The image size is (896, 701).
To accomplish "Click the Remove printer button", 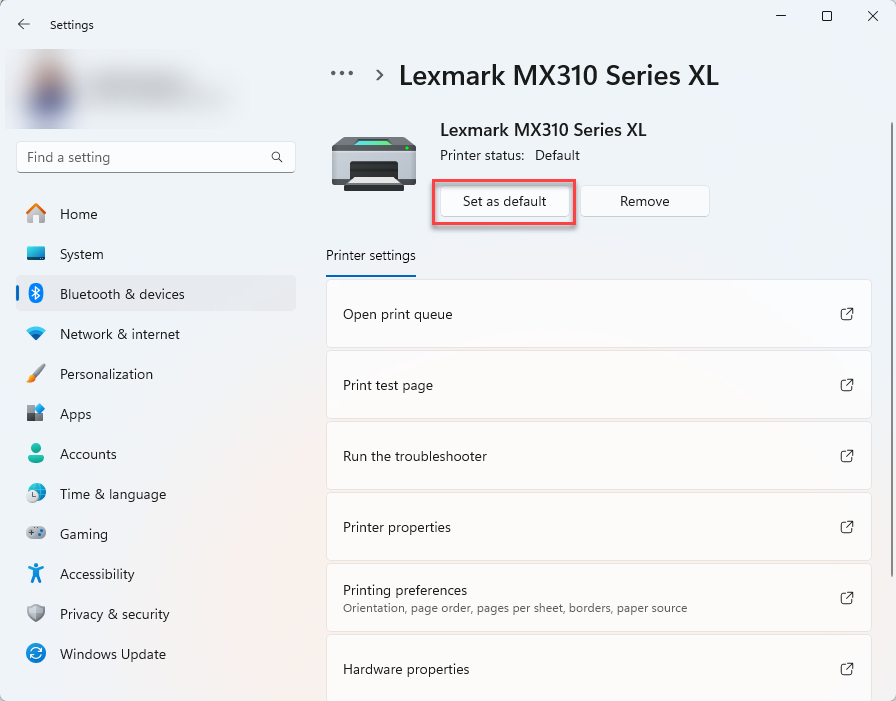I will 644,201.
